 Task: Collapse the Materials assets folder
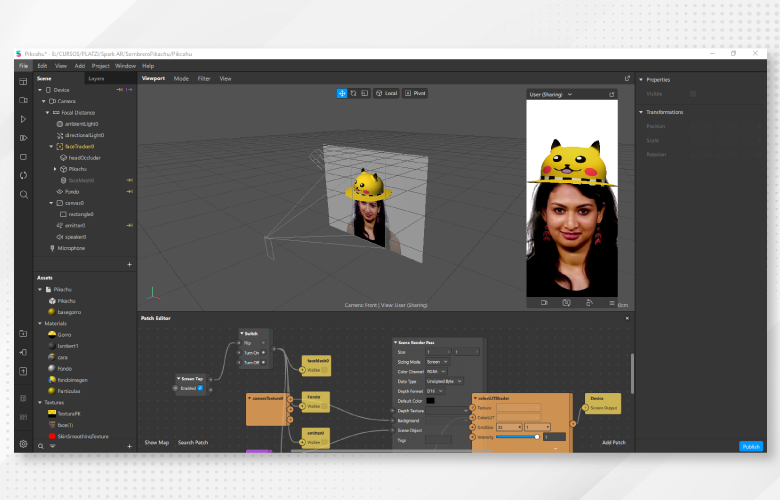[x=40, y=323]
